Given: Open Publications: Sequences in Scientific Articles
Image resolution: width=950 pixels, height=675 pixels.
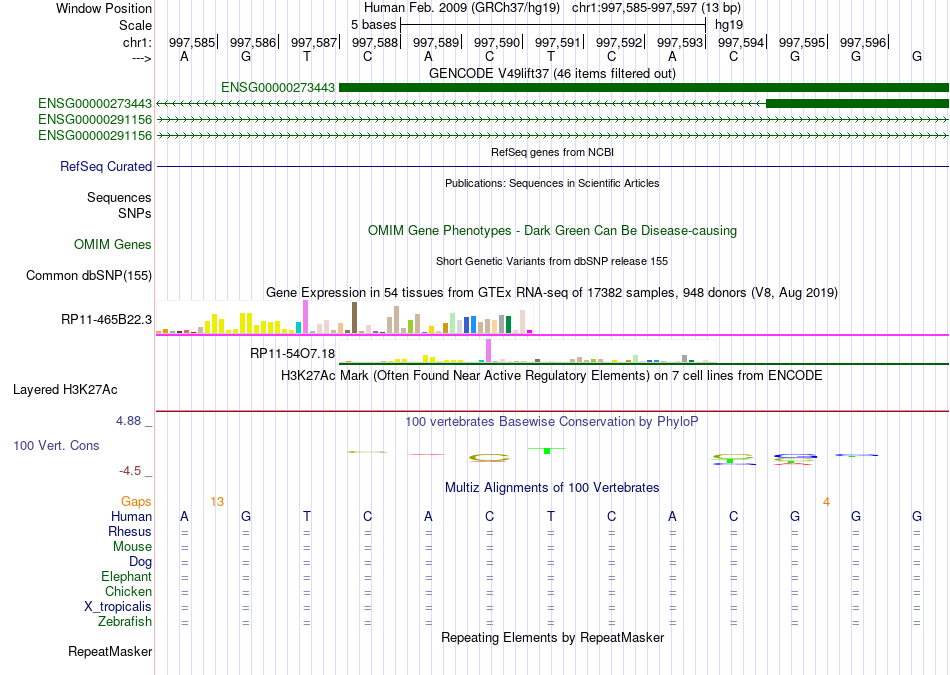Looking at the screenshot, I should [552, 183].
